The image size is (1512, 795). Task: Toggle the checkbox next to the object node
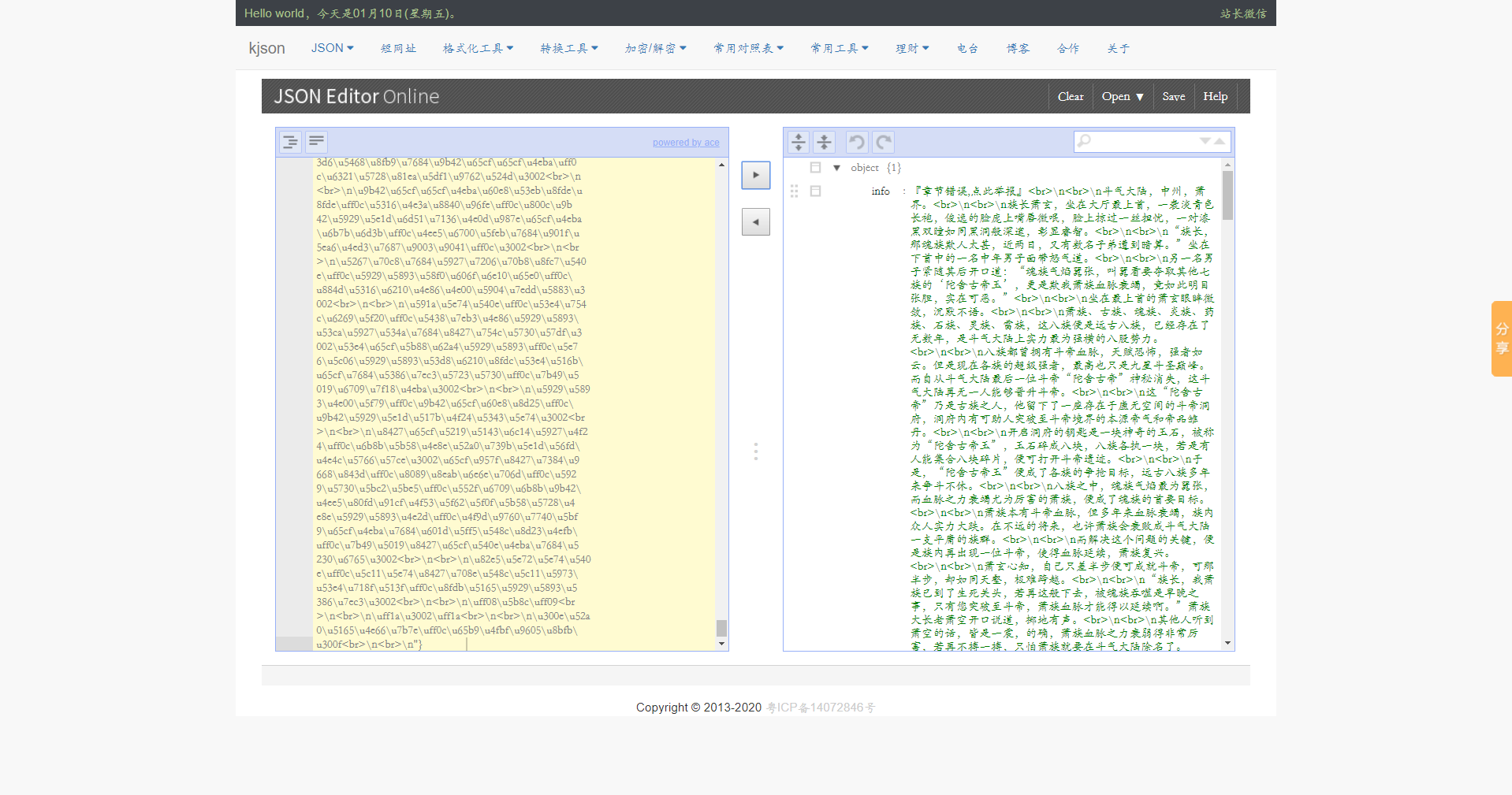click(816, 168)
